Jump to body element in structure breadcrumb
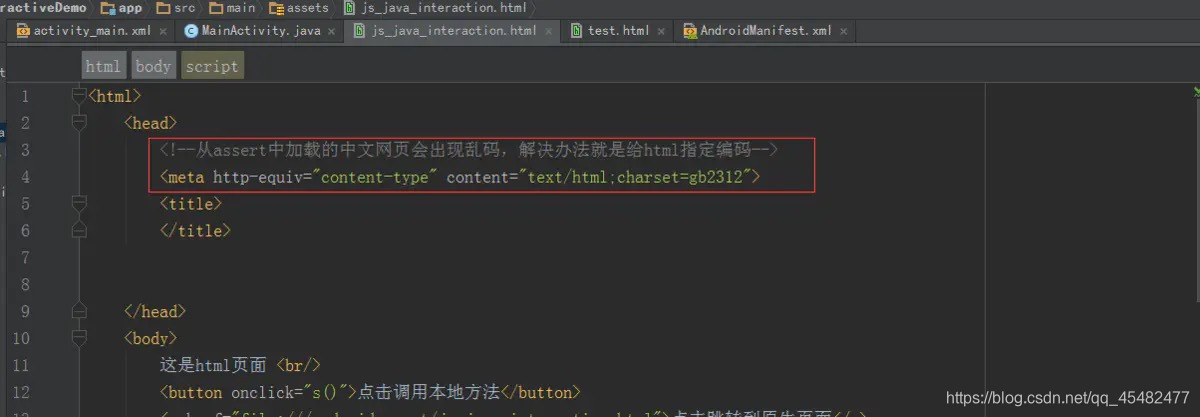This screenshot has width=1200, height=417. click(153, 66)
